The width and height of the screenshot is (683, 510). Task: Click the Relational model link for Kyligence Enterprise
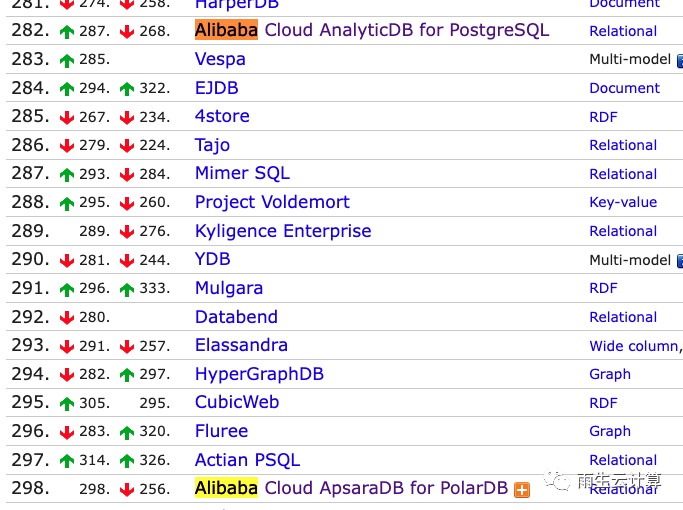623,231
